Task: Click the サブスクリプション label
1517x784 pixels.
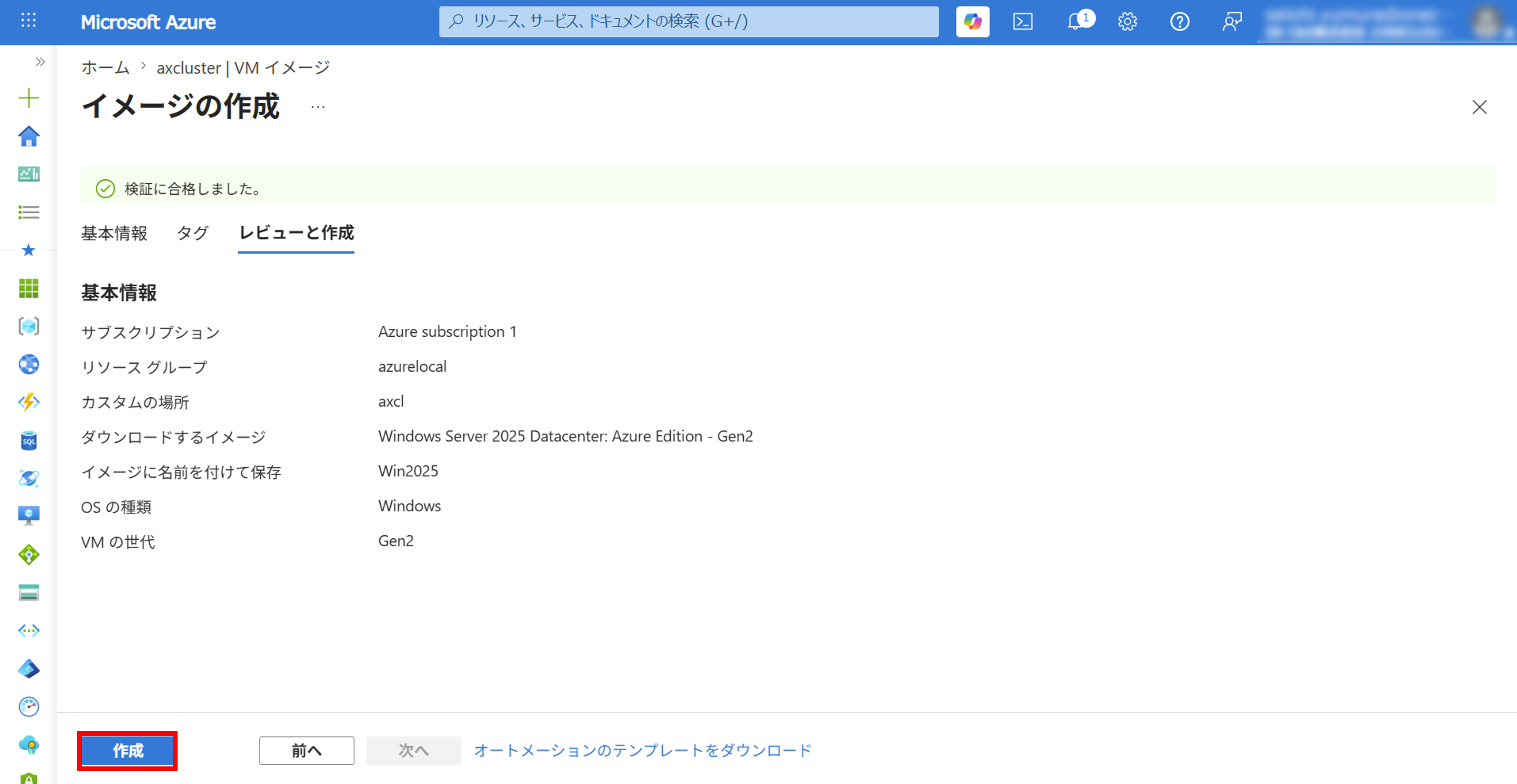Action: pyautogui.click(x=151, y=333)
